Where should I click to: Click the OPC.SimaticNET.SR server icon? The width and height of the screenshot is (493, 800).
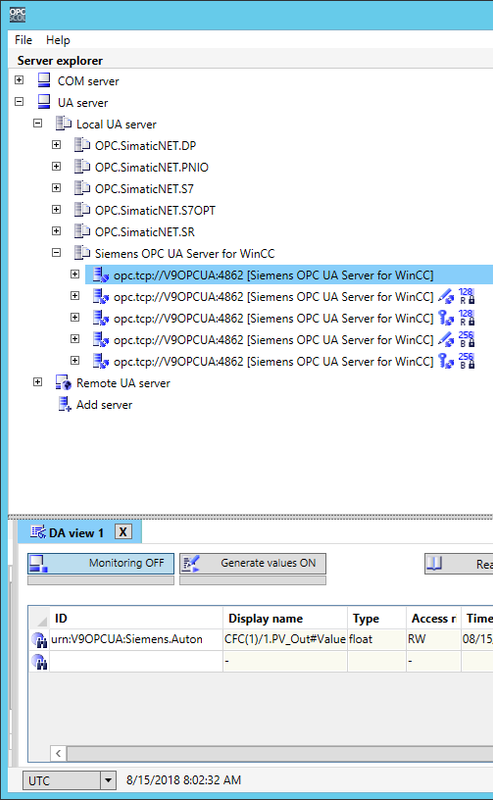[82, 231]
